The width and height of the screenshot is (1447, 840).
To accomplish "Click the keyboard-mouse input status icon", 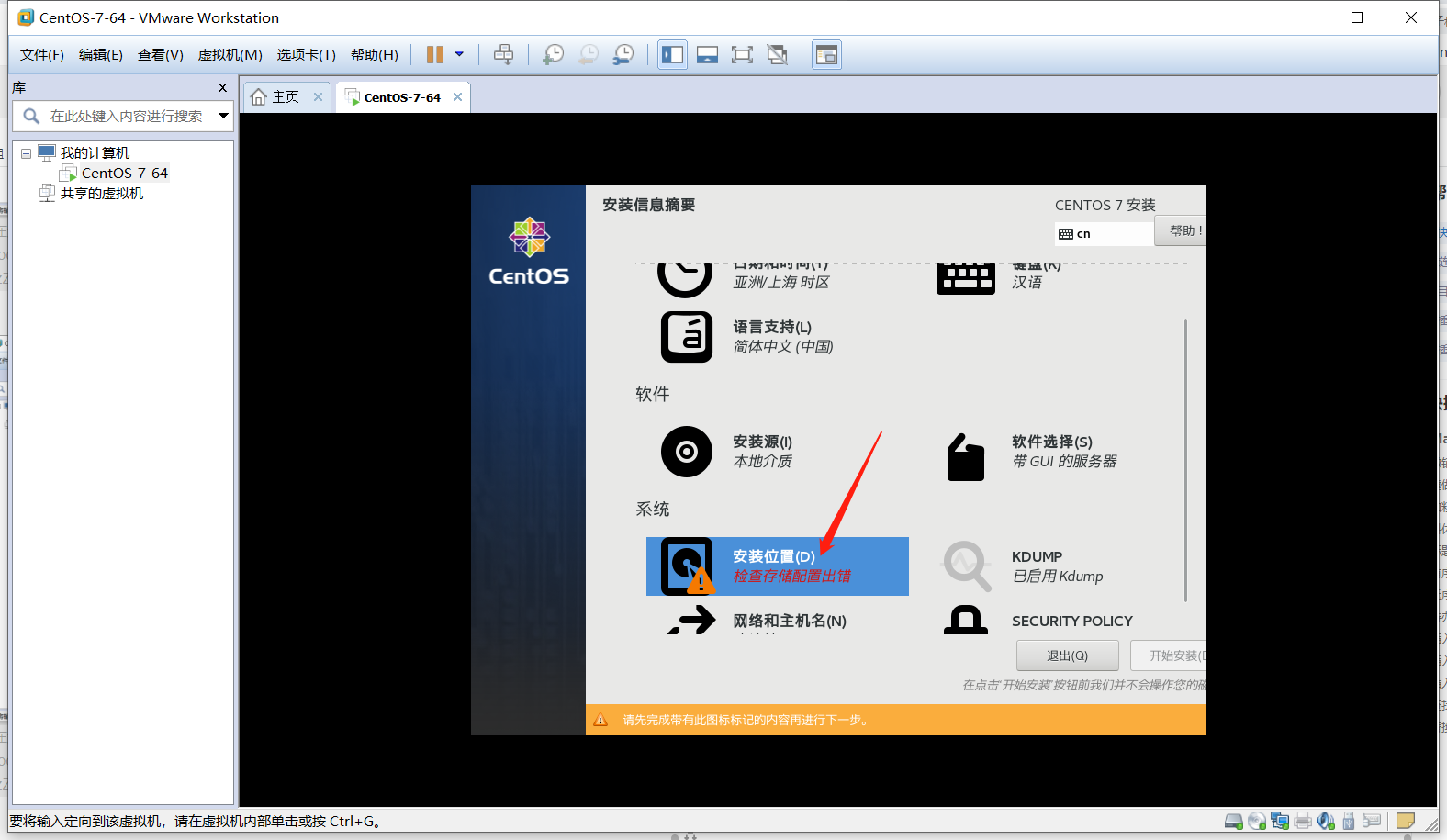I will [1372, 821].
